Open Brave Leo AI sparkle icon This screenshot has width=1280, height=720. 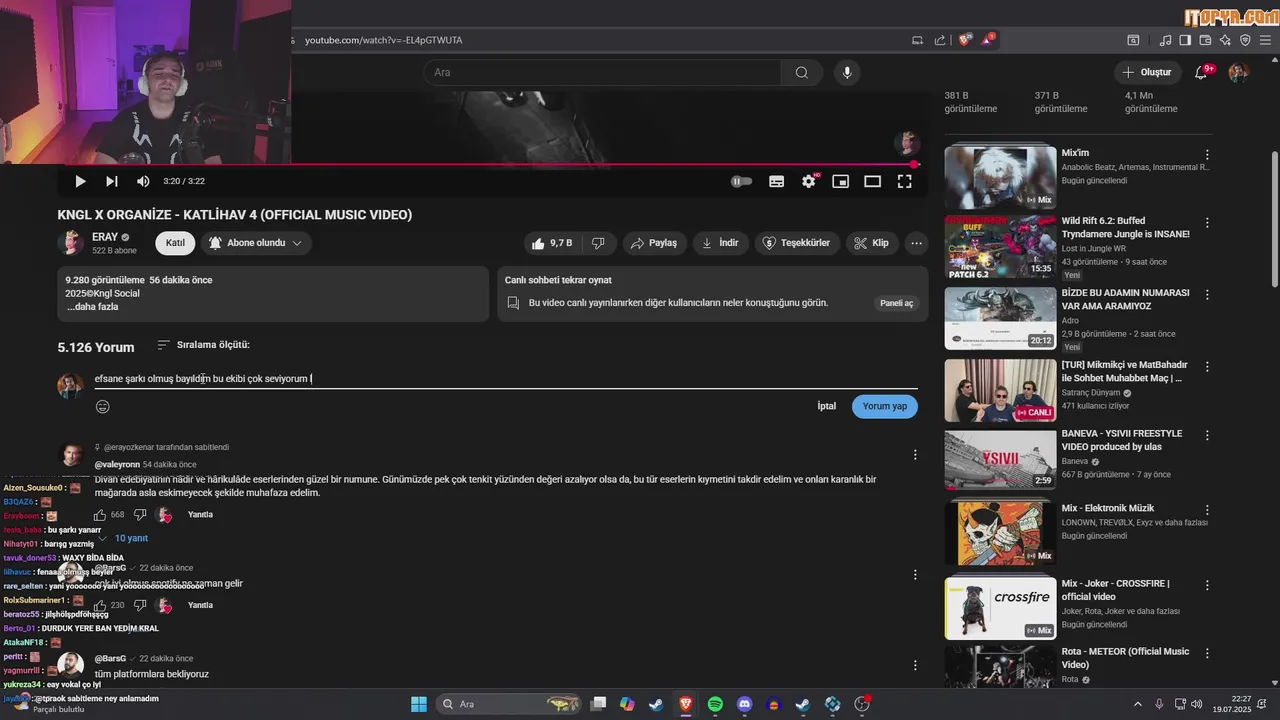click(x=1225, y=40)
